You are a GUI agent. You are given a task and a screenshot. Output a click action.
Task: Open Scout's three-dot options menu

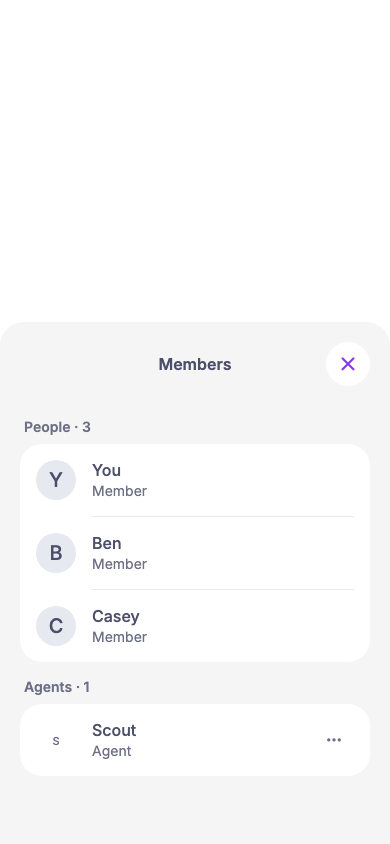[x=334, y=740]
